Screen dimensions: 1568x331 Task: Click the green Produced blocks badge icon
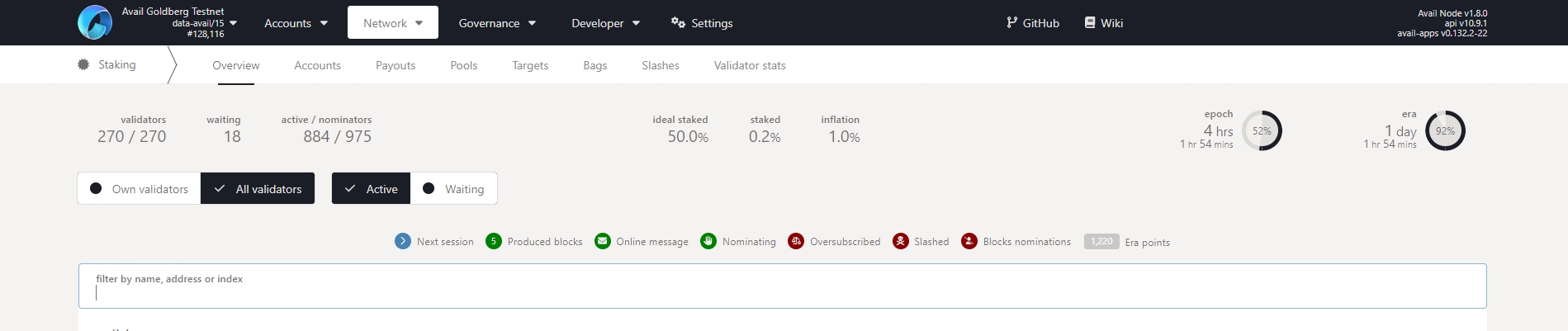tap(494, 241)
